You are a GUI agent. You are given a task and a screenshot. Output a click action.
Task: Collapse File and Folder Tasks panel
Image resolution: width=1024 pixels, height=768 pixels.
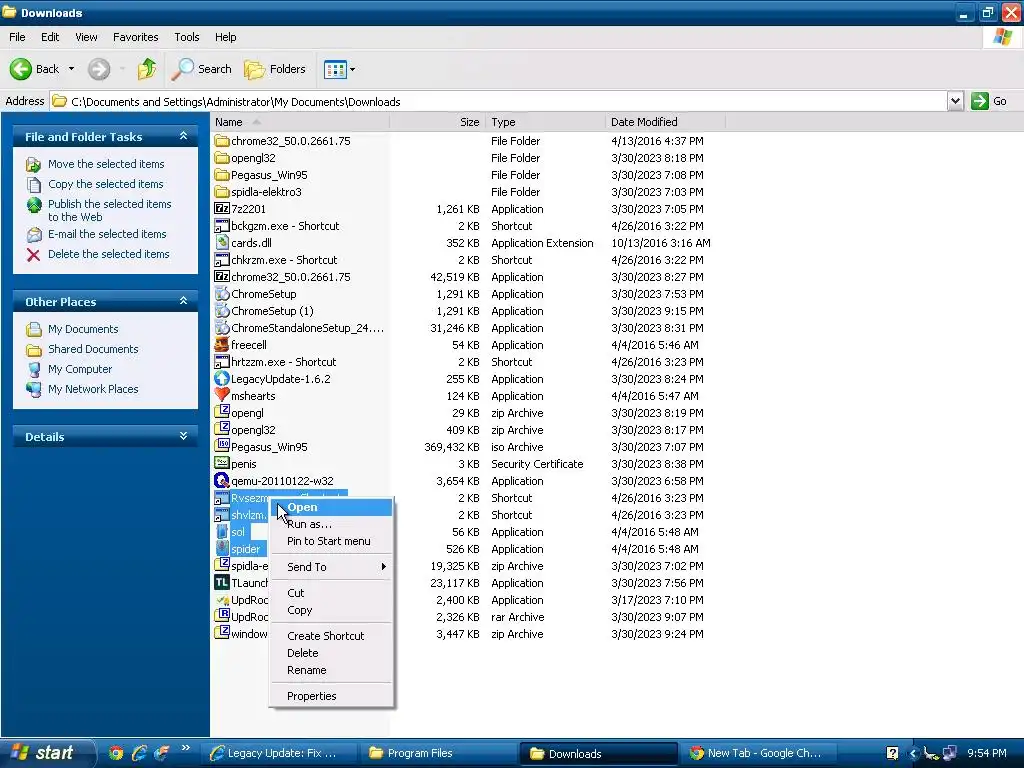[x=184, y=136]
